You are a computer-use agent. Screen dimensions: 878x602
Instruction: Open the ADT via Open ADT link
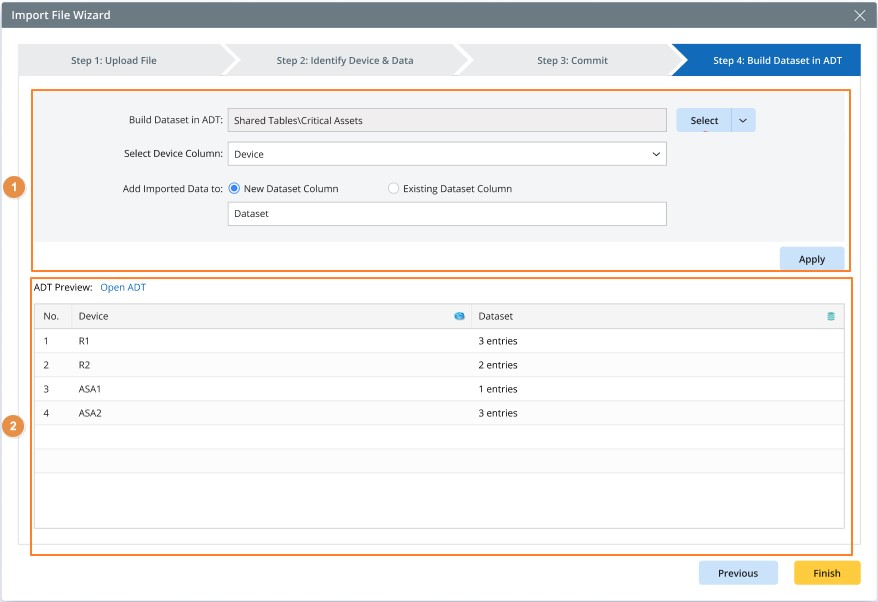coord(123,288)
